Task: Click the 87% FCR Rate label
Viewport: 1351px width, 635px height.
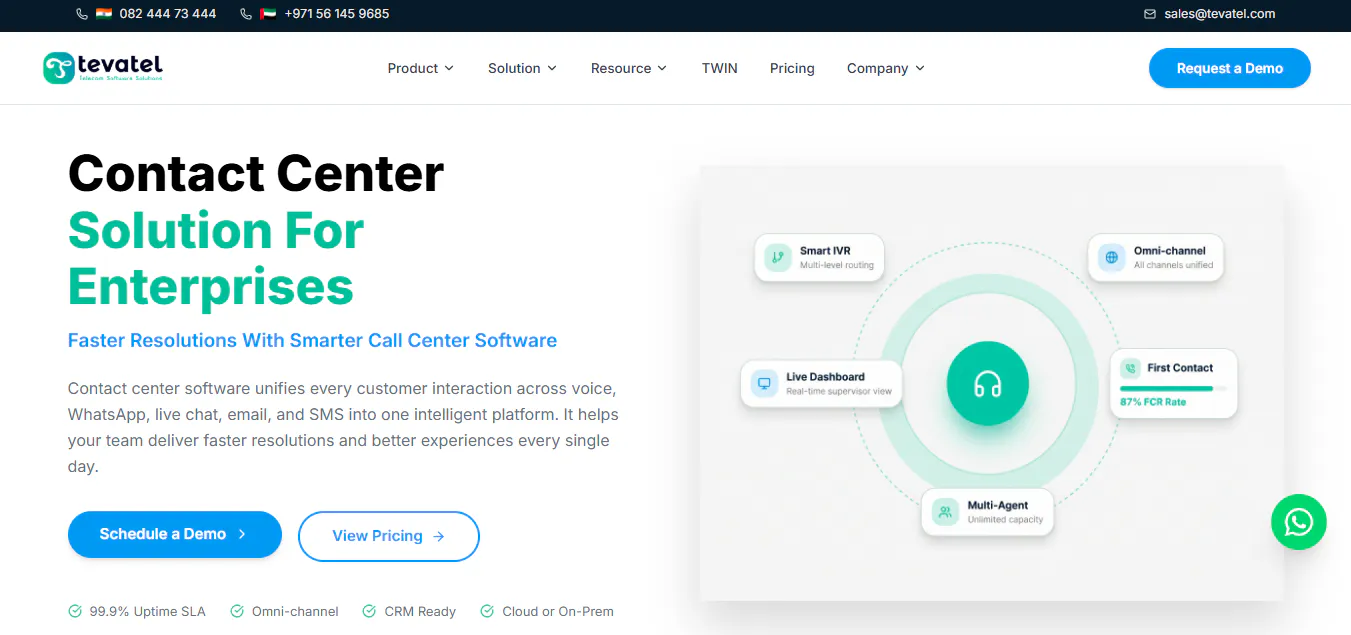Action: click(x=1153, y=402)
